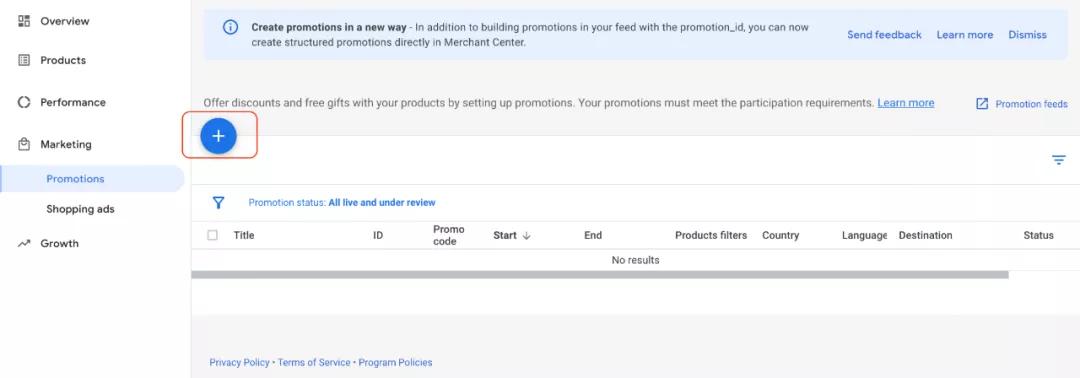
Task: Open the filter lines icon at right
Action: click(1059, 160)
